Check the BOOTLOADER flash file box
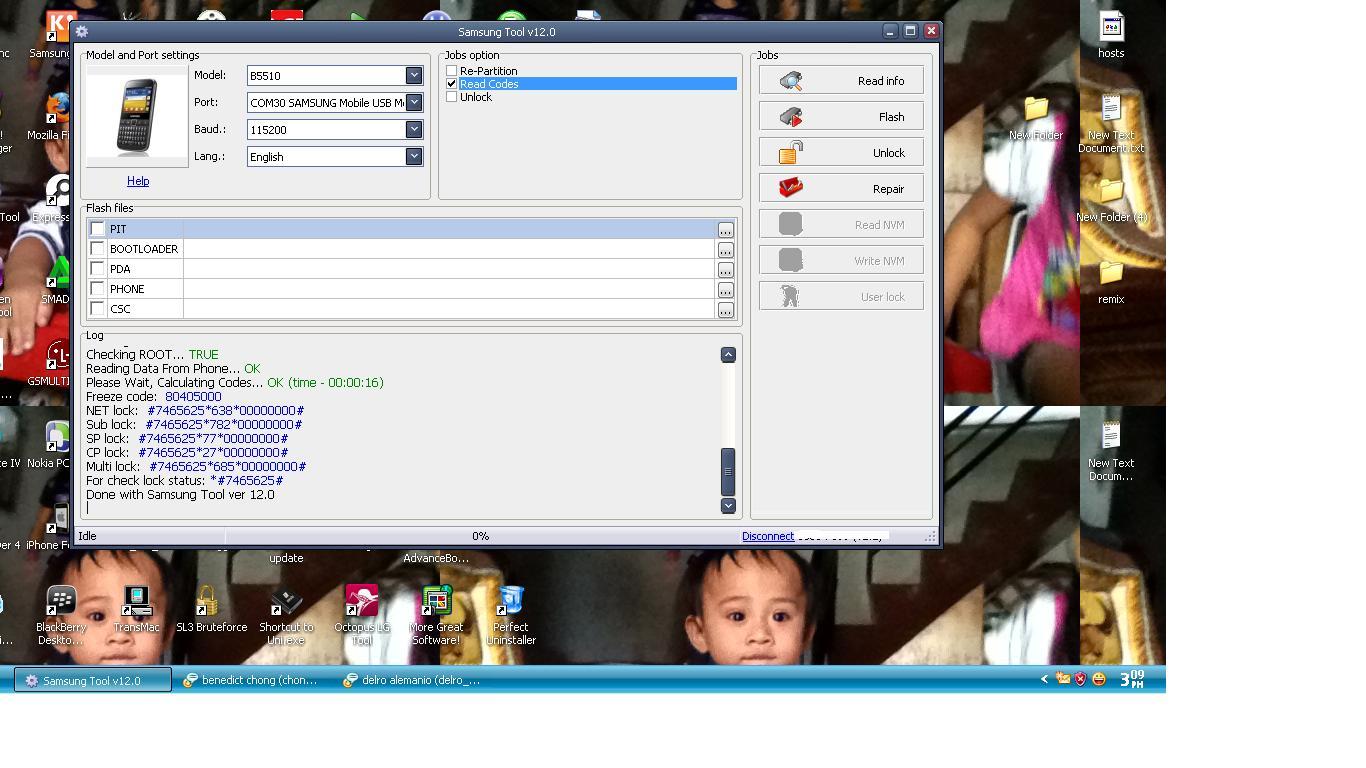This screenshot has height=768, width=1366. [x=98, y=249]
